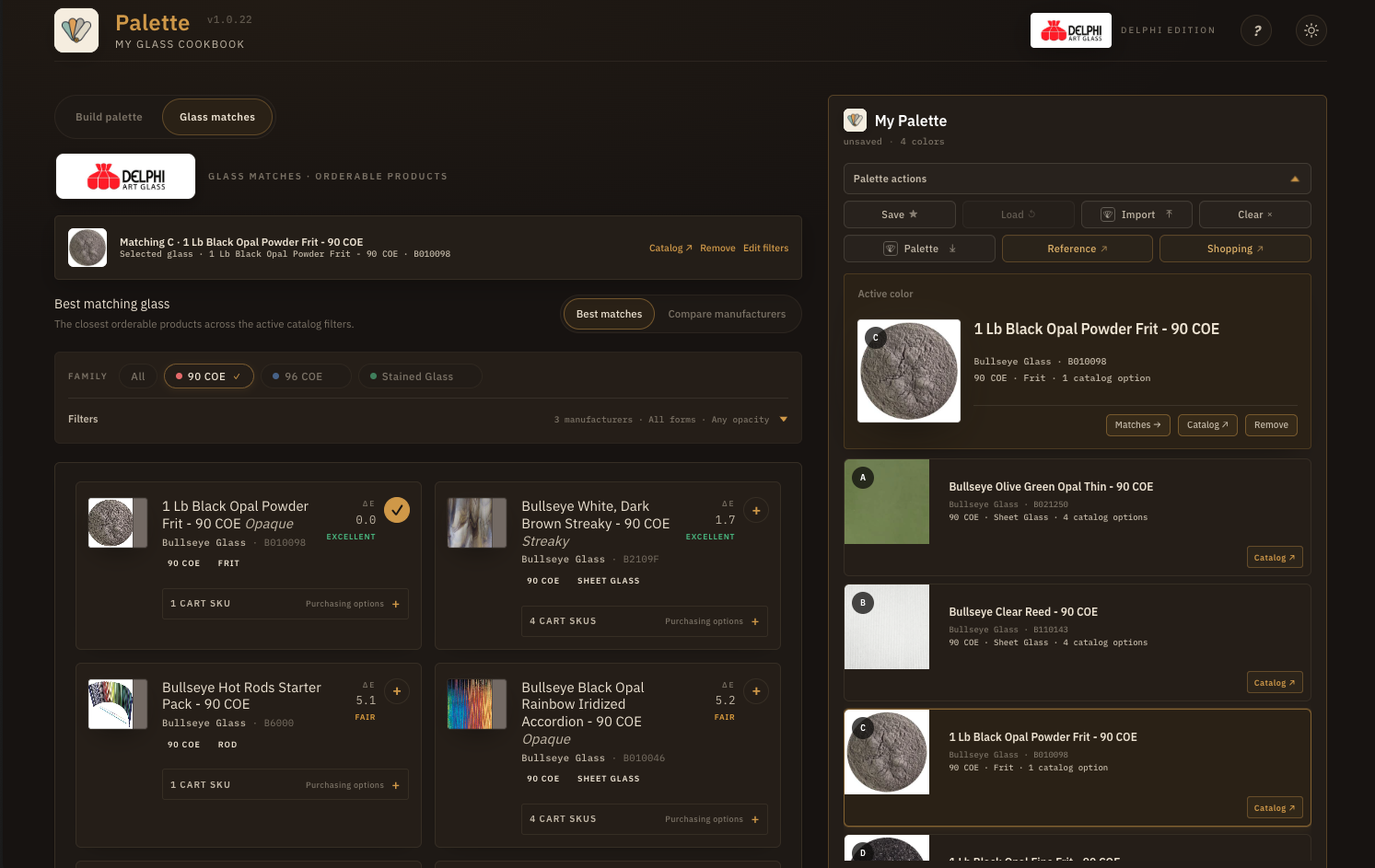Screen dimensions: 1375x868
Task: Toggle the 90 COE family filter
Action: tap(209, 376)
